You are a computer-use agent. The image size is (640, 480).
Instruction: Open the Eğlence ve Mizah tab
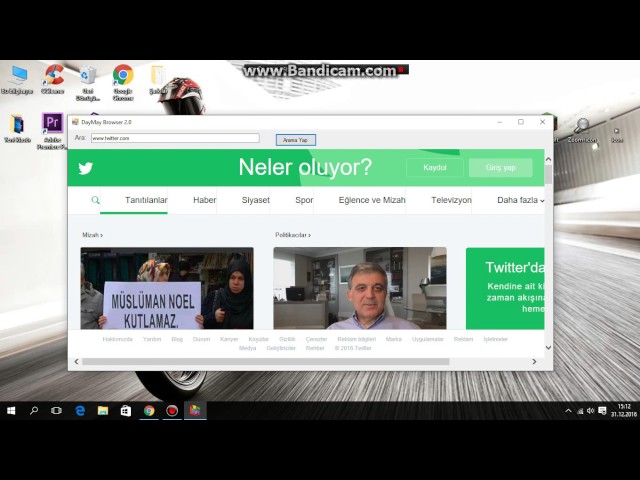tap(372, 200)
